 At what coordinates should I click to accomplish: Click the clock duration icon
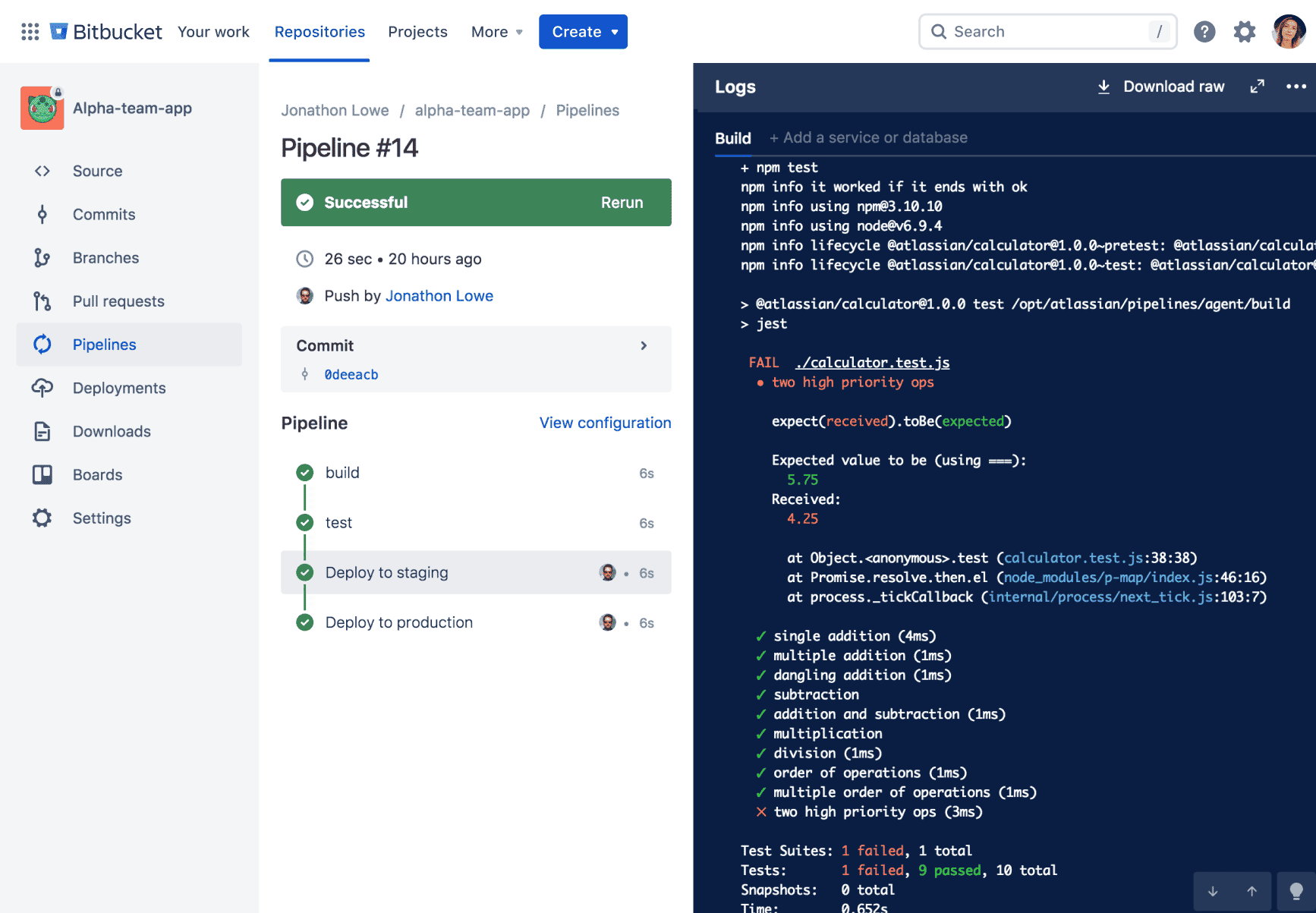coord(305,259)
